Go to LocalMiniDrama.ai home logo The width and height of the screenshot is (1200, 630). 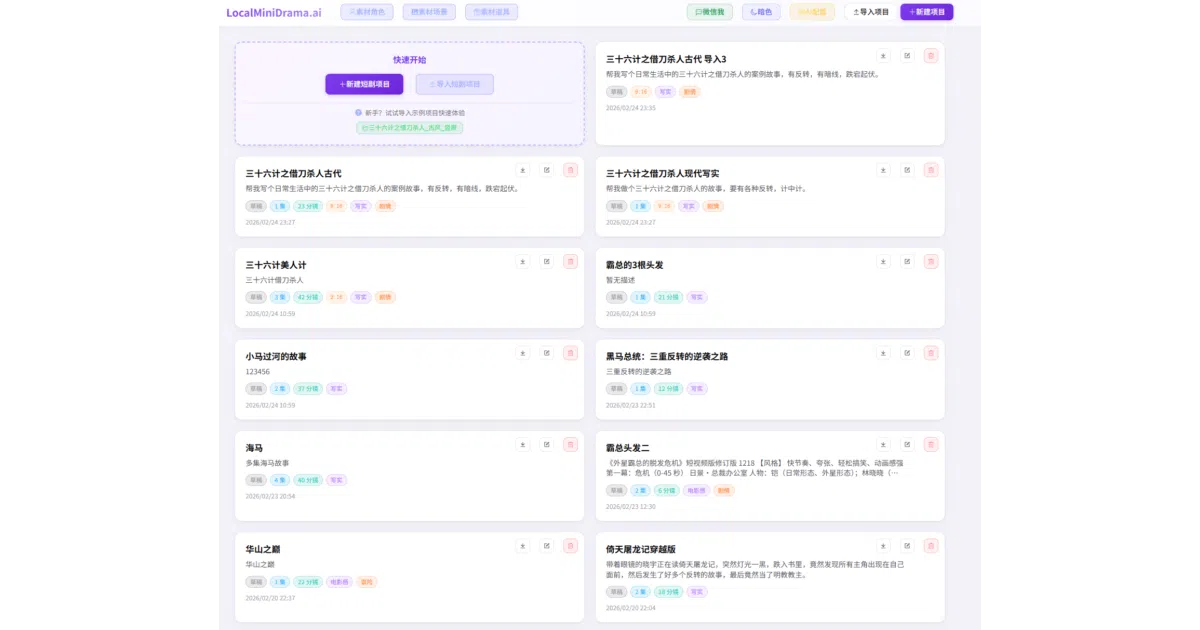[274, 13]
